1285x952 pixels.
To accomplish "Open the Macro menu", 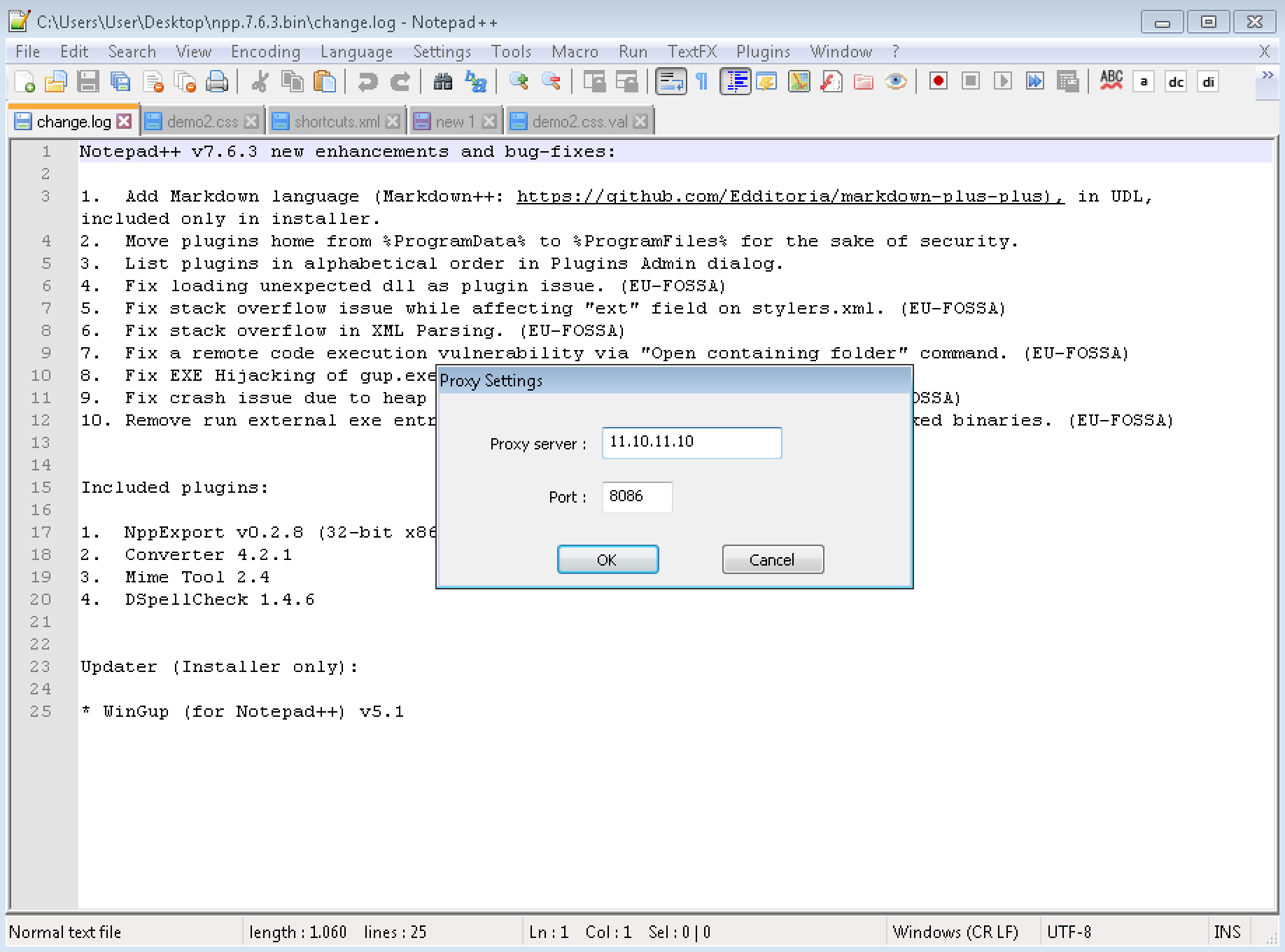I will (x=575, y=52).
